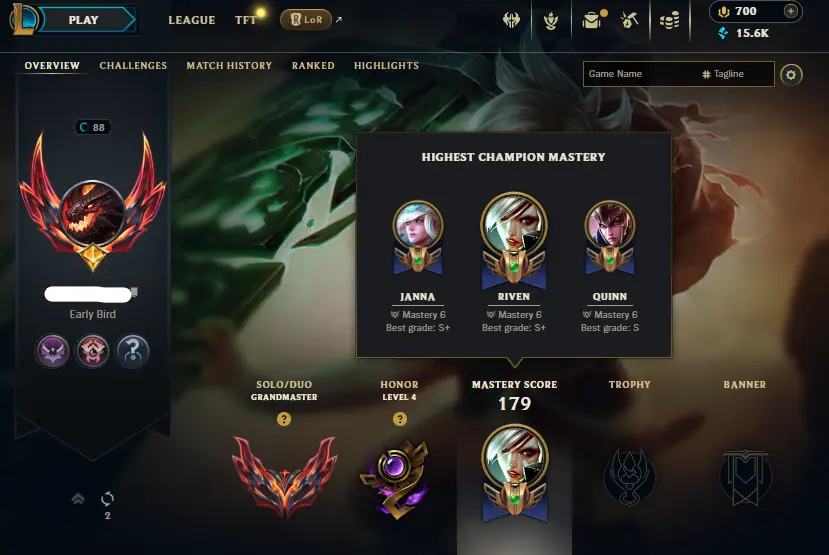829x555 pixels.
Task: Switch to the Challenges tab
Action: point(133,66)
